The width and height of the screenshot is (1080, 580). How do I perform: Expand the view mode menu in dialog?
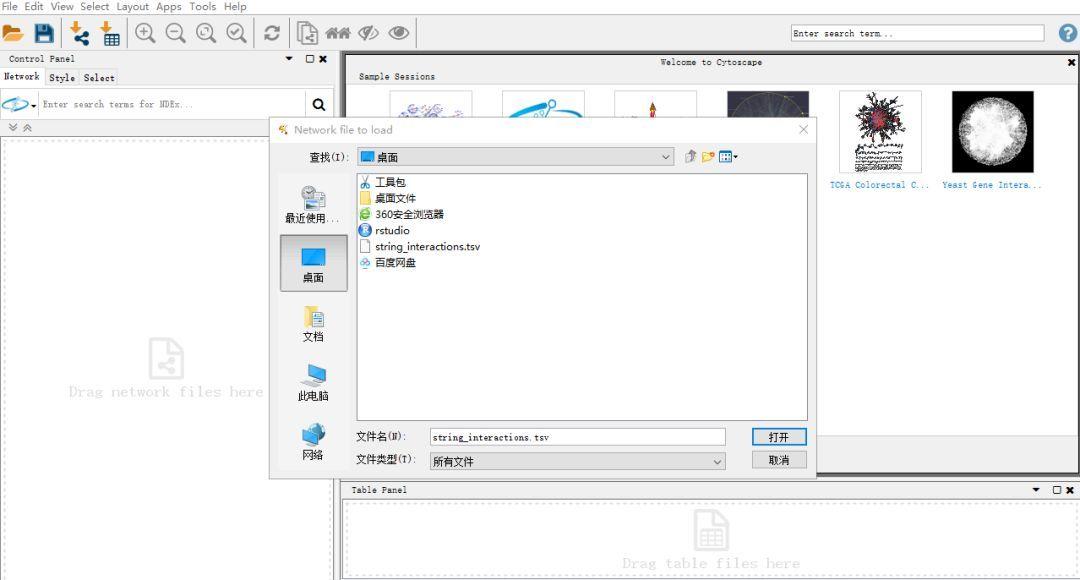tap(731, 156)
